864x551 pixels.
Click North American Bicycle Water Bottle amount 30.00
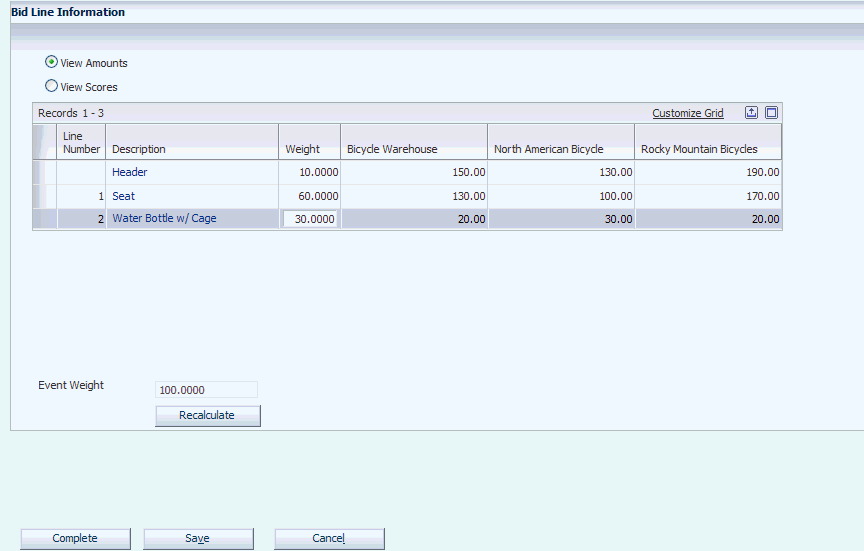pyautogui.click(x=619, y=219)
